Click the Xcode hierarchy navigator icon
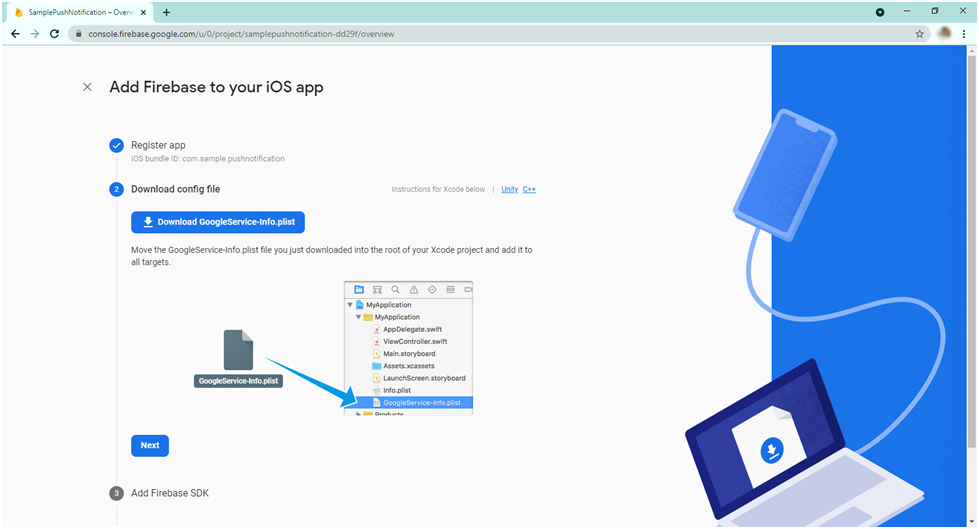 377,290
